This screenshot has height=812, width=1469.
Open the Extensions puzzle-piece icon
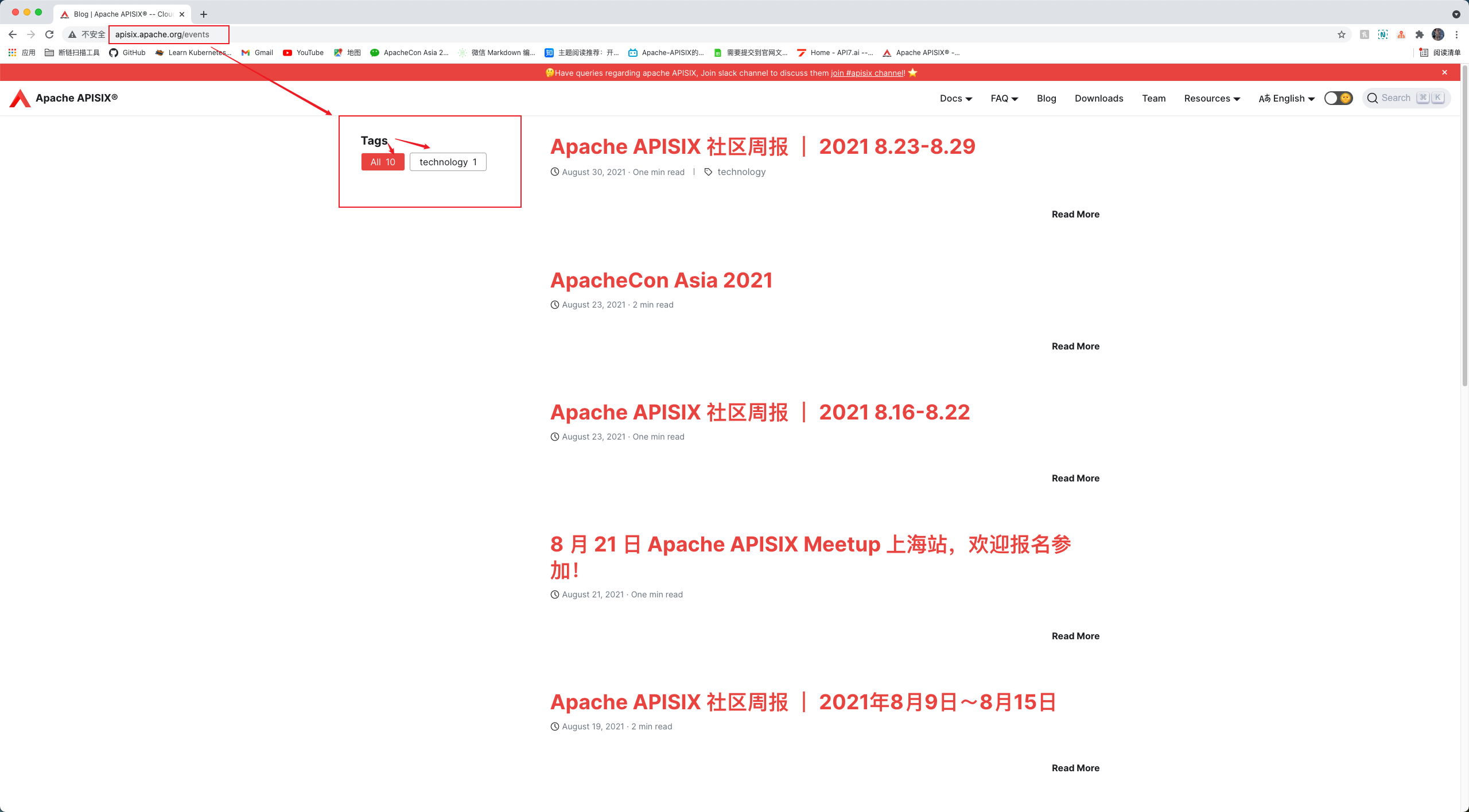pos(1420,34)
